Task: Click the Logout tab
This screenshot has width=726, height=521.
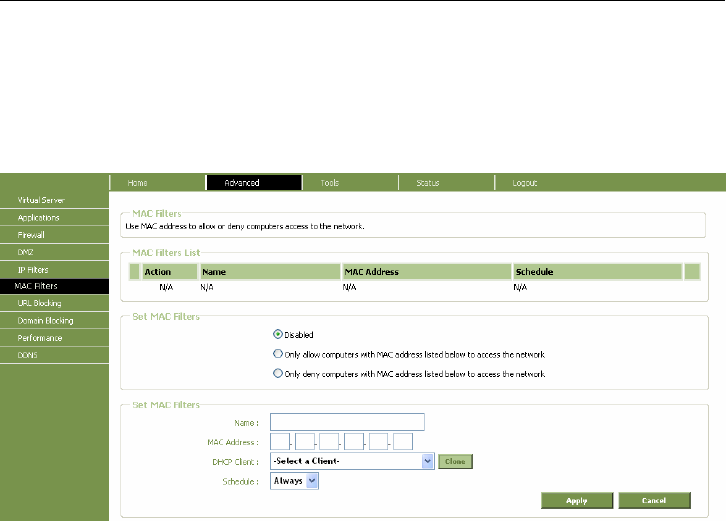Action: [525, 183]
